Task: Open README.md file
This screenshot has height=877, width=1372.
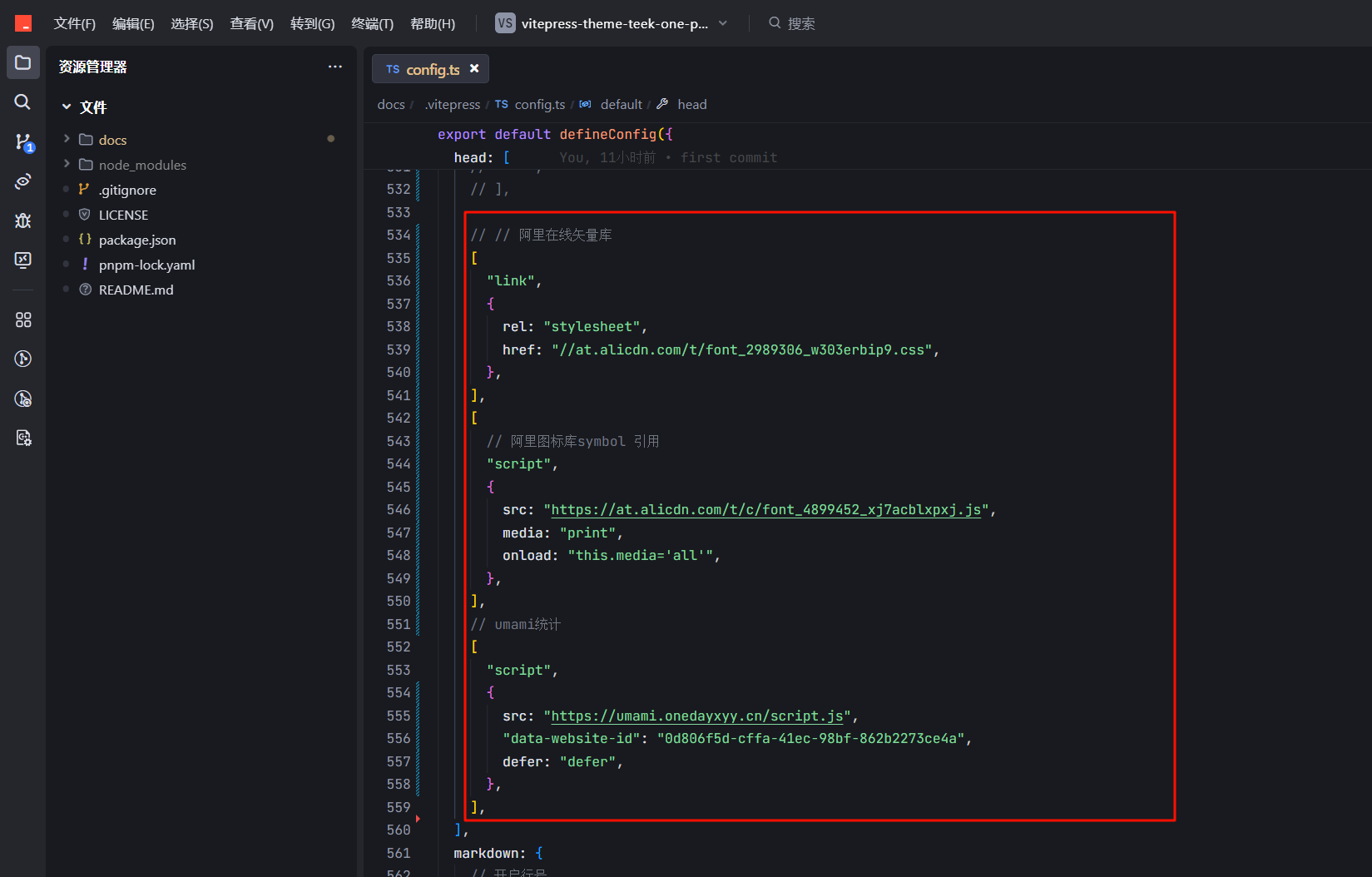Action: click(136, 290)
